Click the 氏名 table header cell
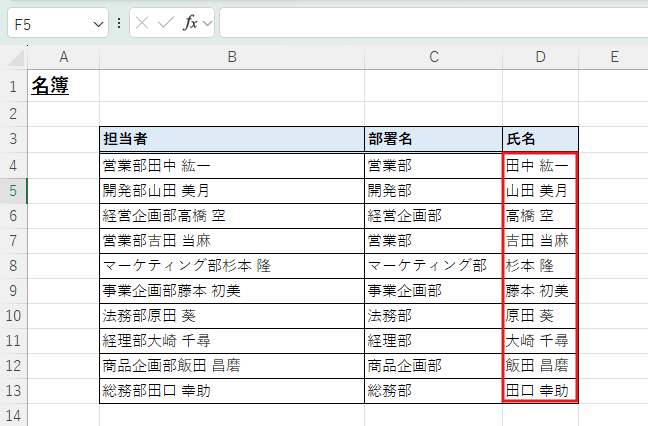The width and height of the screenshot is (648, 426). 540,139
